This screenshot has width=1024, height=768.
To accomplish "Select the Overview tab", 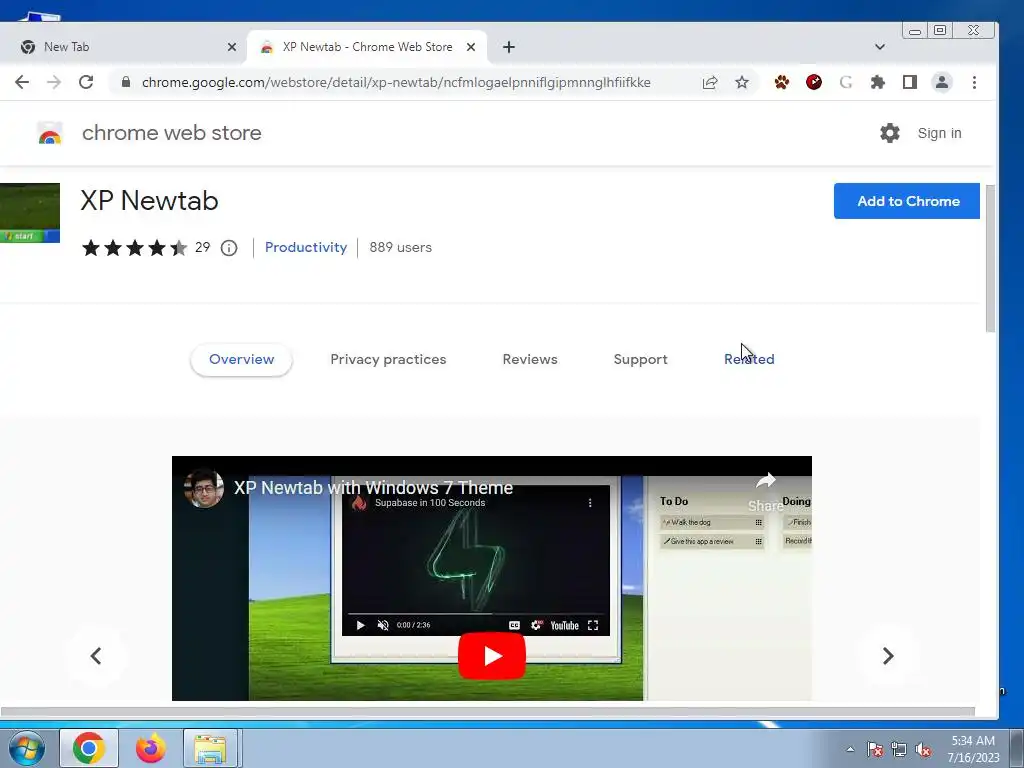I will 241,359.
